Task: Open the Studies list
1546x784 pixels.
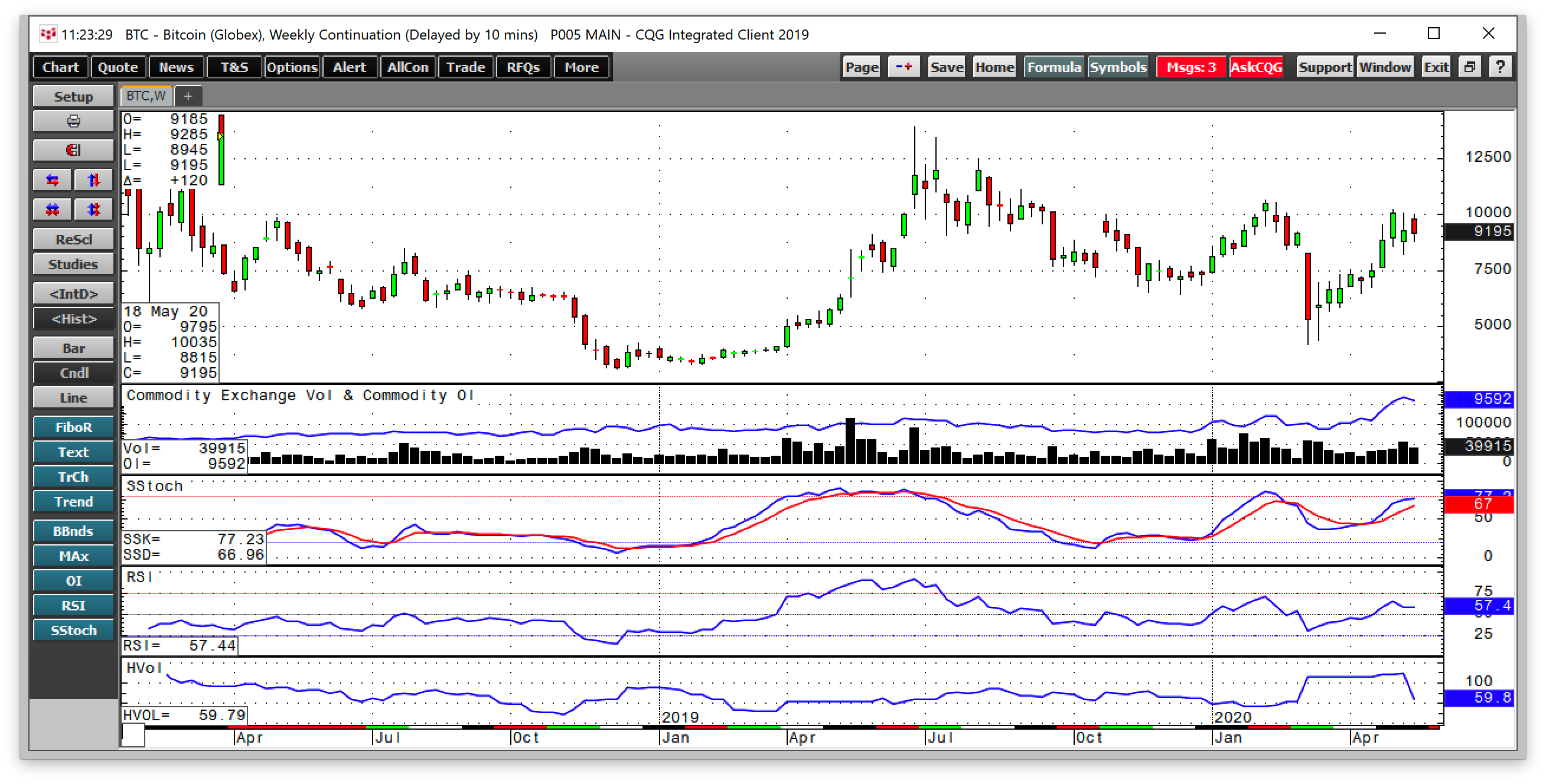Action: (73, 264)
